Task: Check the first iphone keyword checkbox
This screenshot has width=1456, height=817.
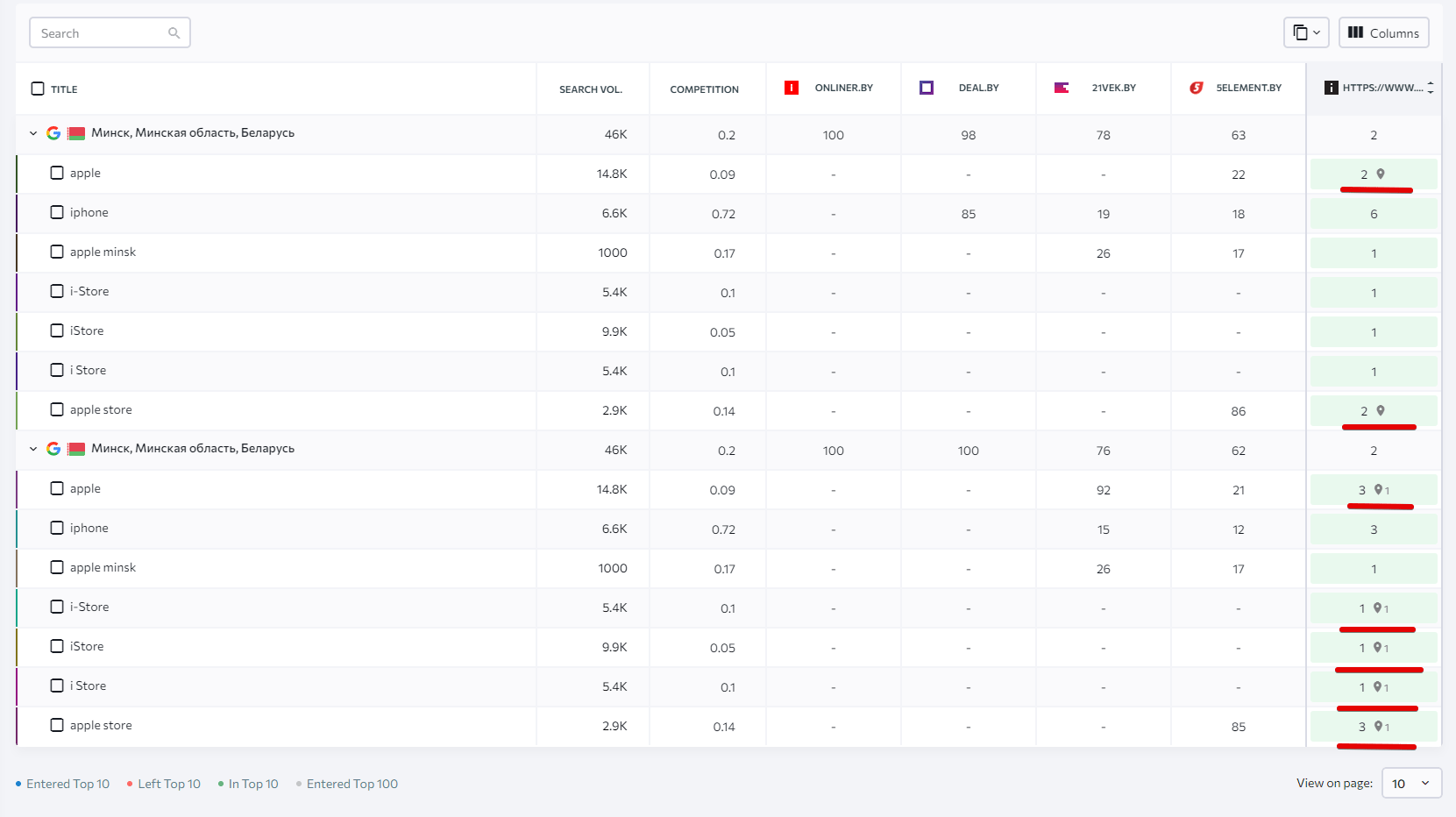Action: point(57,212)
